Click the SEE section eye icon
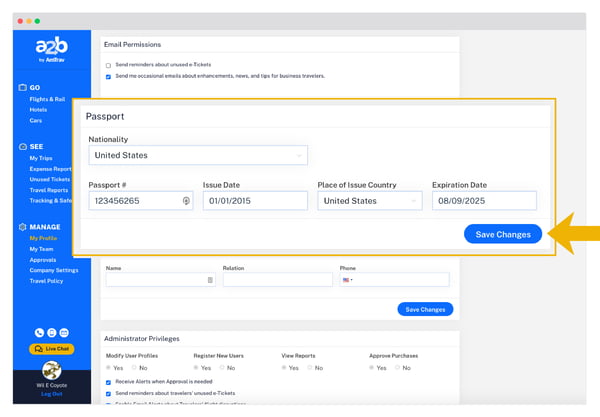This screenshot has width=600, height=417. click(22, 146)
